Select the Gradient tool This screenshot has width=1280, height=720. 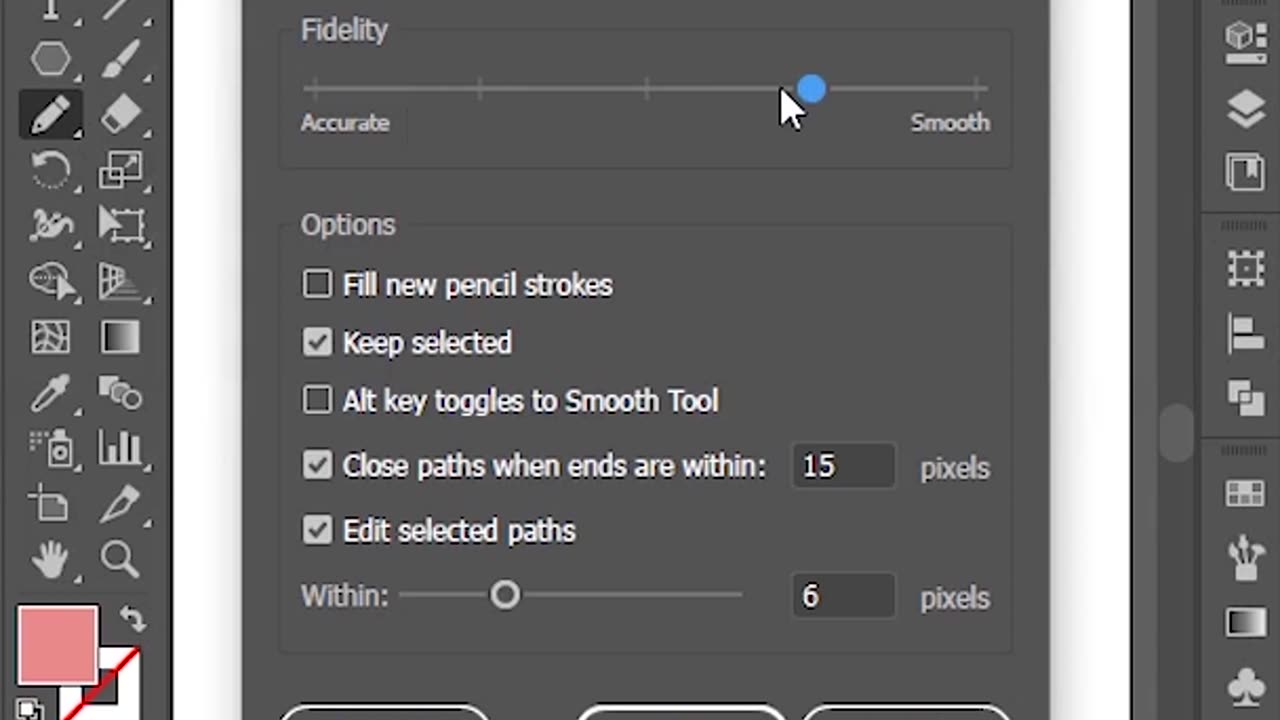pyautogui.click(x=120, y=337)
